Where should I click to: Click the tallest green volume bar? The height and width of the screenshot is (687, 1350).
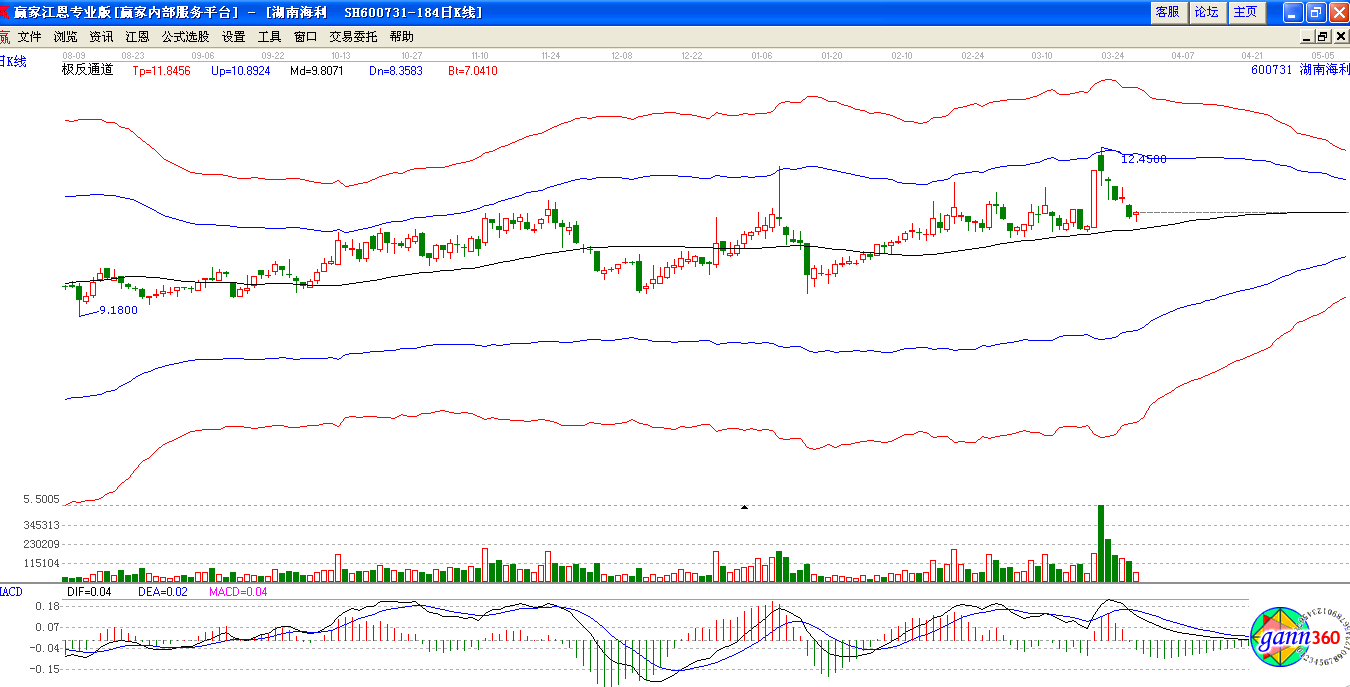click(x=1101, y=543)
